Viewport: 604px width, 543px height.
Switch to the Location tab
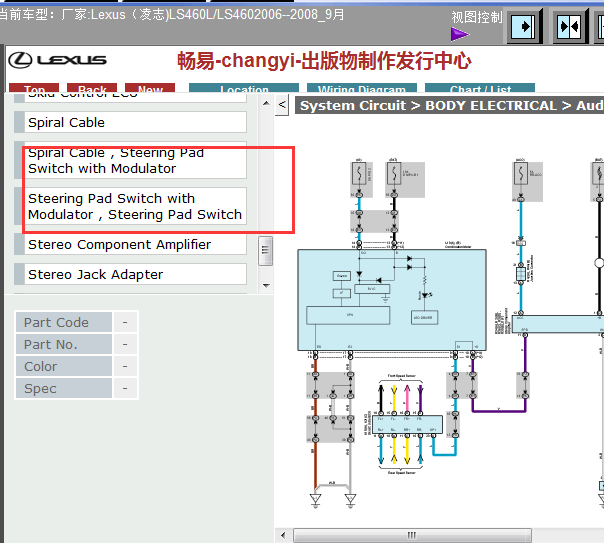coord(244,88)
